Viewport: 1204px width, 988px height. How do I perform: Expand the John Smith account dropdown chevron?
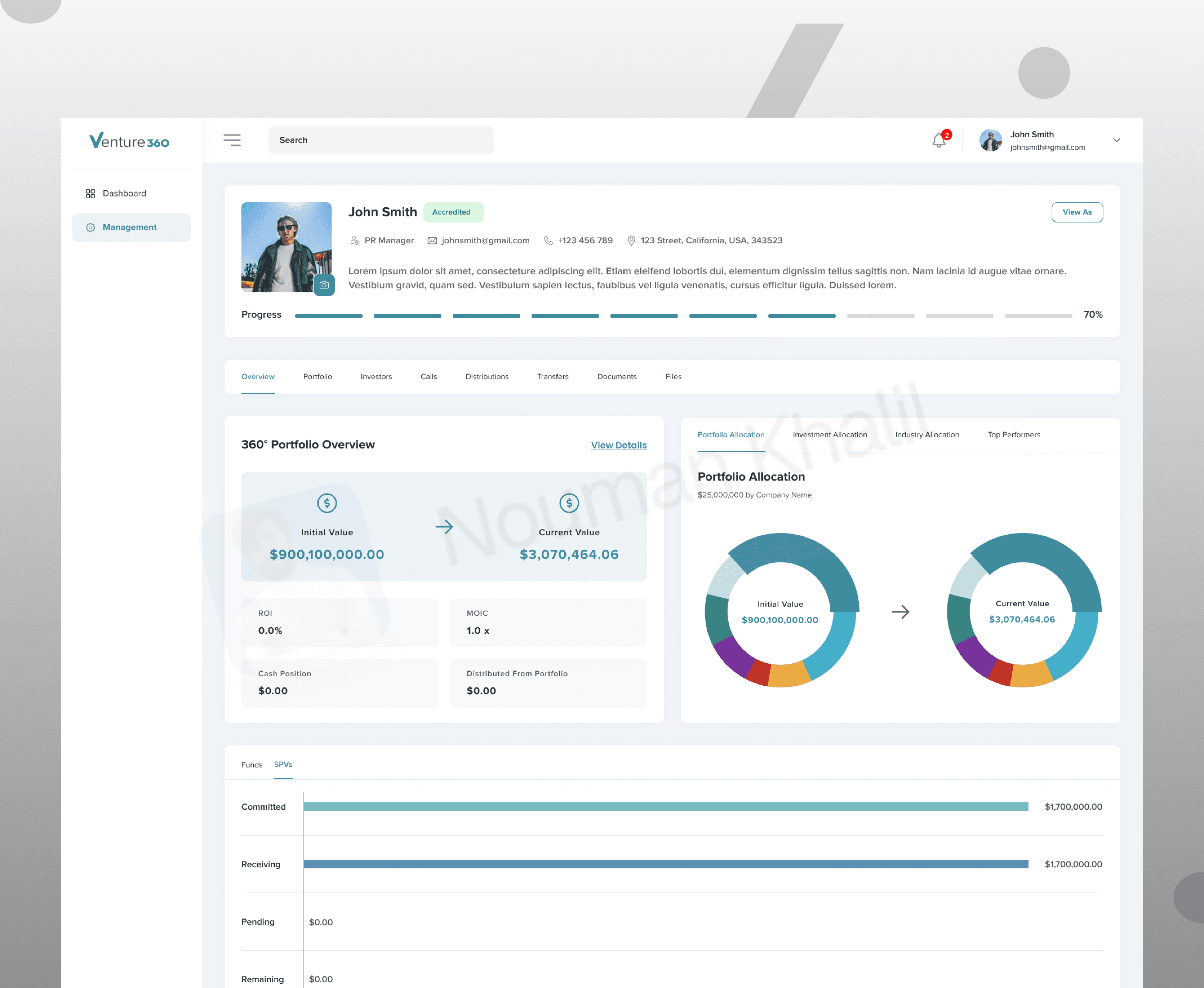[x=1116, y=140]
